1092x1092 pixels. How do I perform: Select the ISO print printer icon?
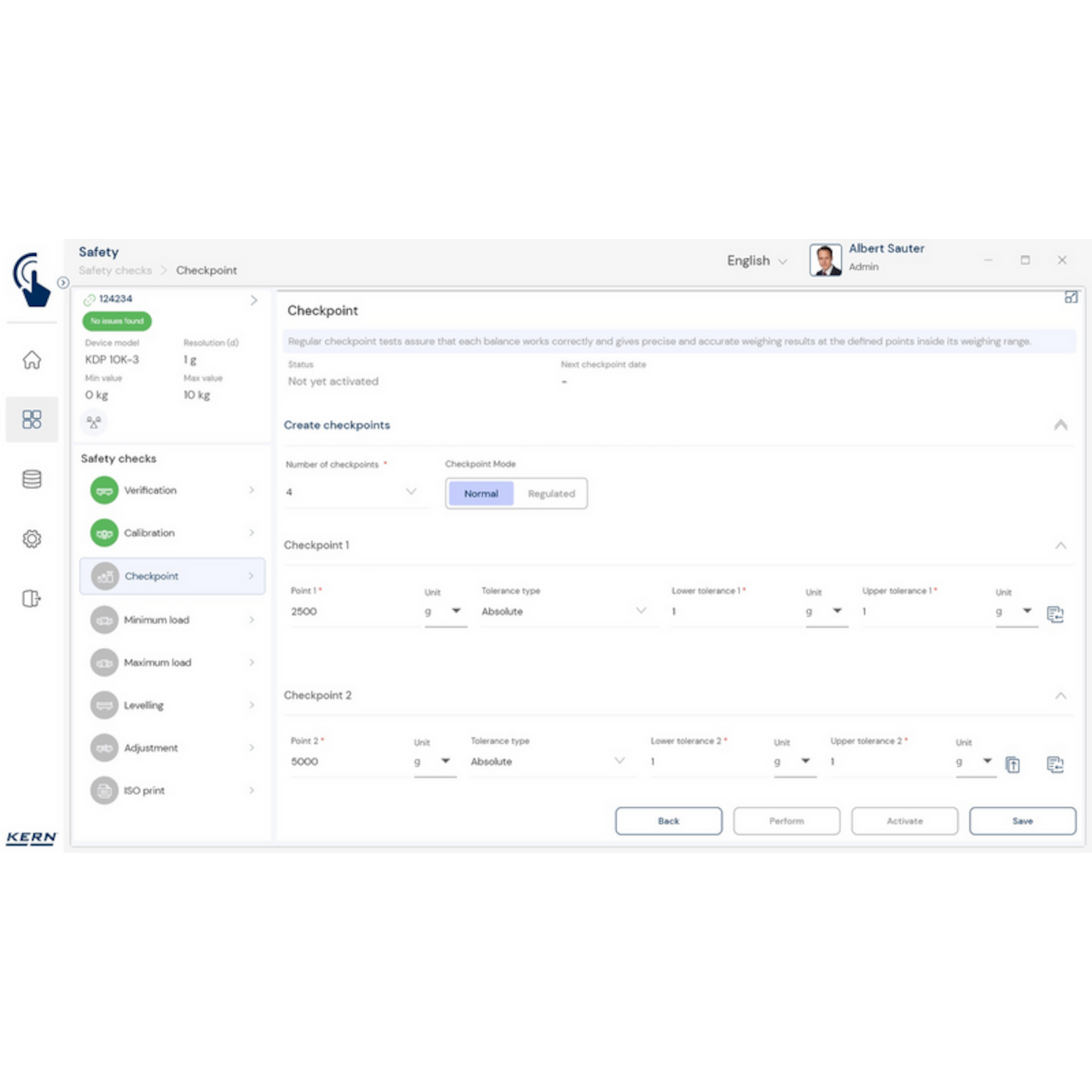click(104, 790)
